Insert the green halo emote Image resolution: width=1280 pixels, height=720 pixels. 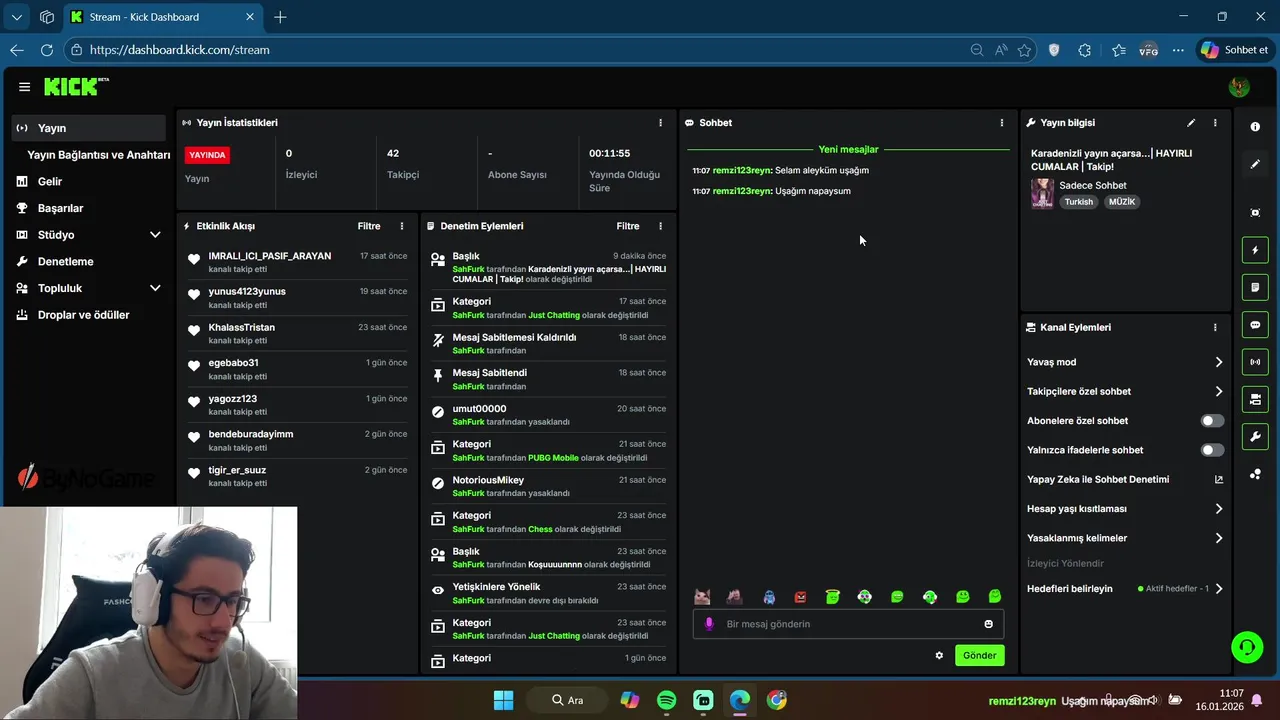pyautogui.click(x=832, y=597)
